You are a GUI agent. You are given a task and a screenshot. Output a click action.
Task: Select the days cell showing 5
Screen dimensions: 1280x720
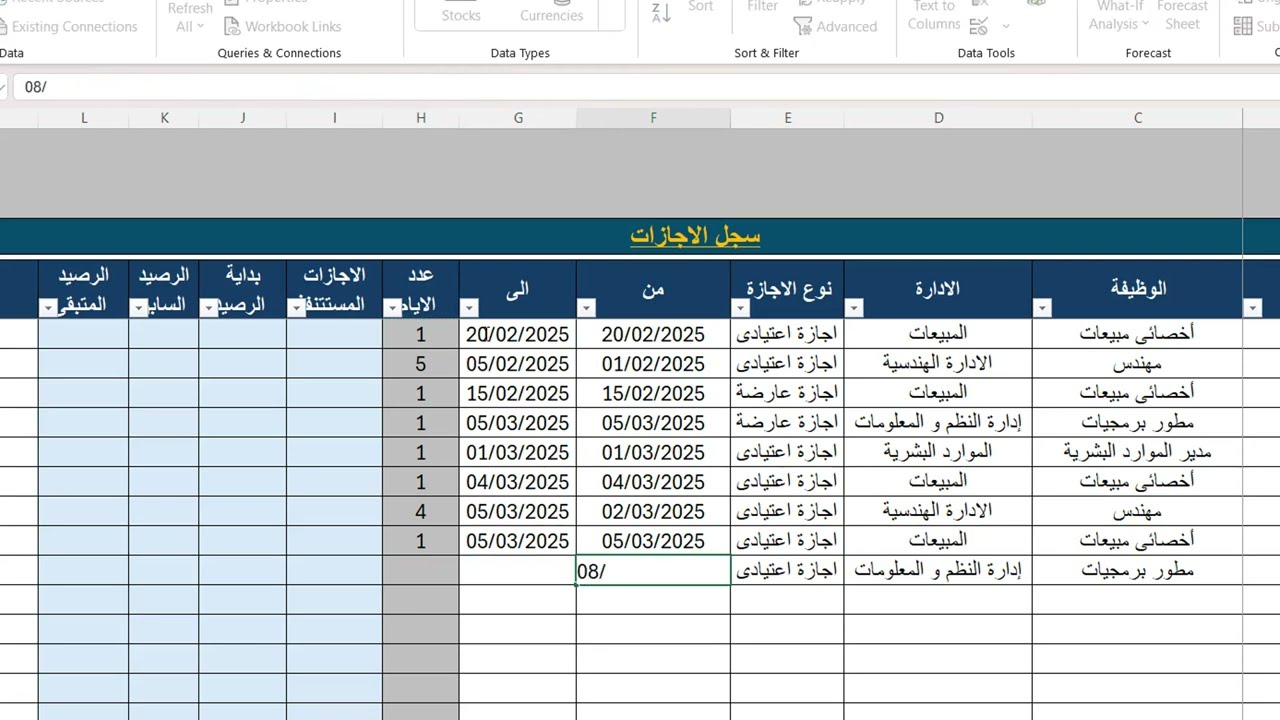[421, 364]
